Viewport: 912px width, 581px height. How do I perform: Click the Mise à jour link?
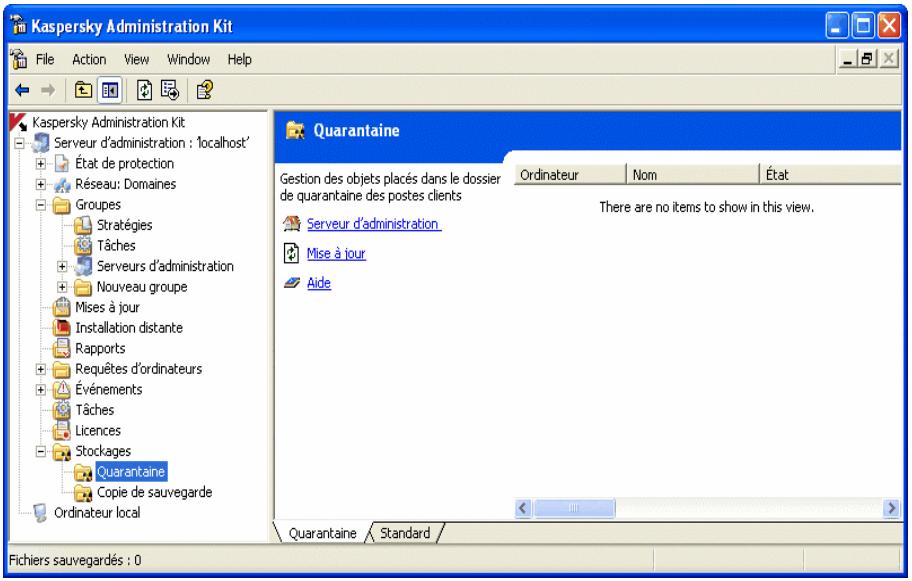(336, 254)
